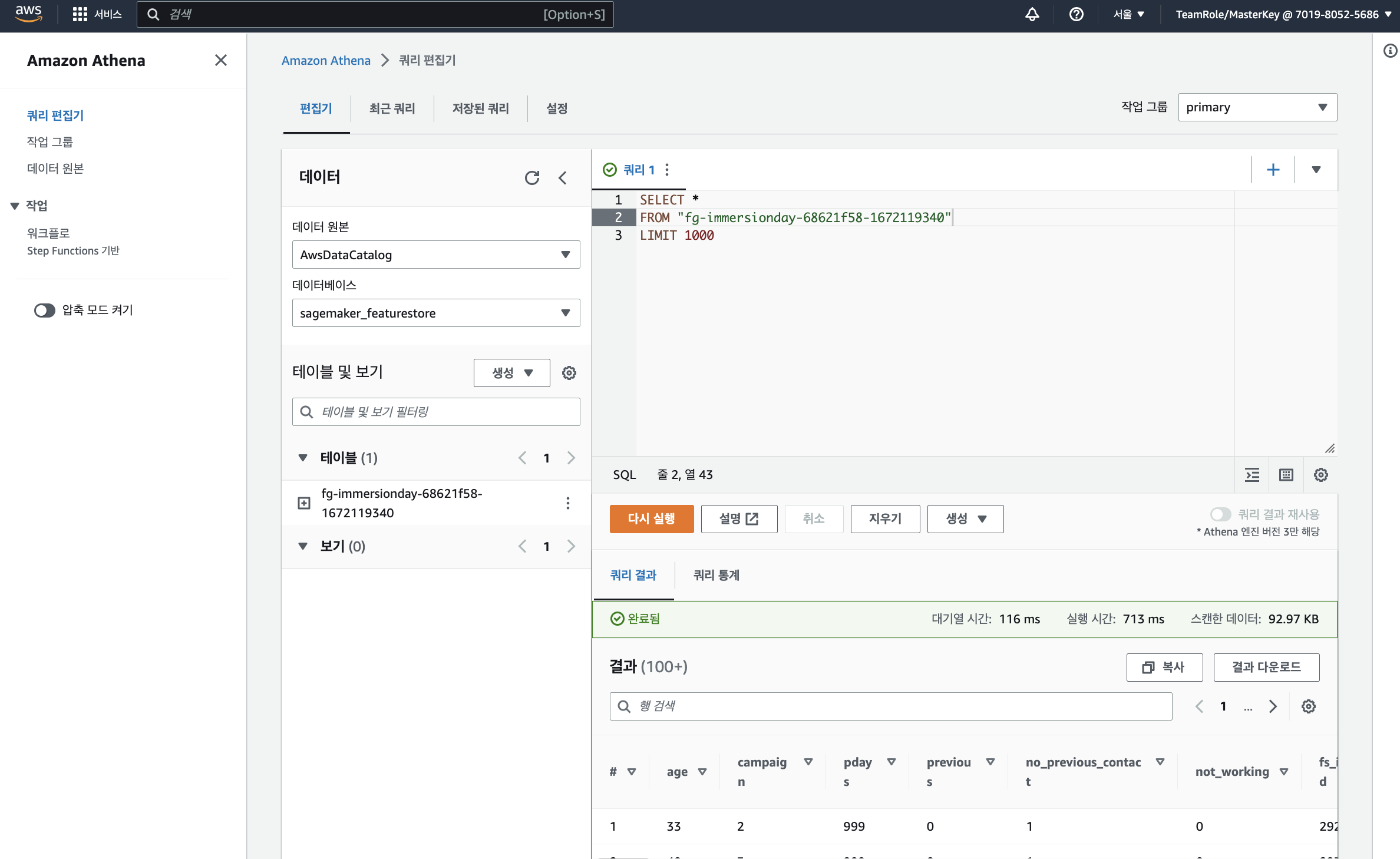Screen dimensions: 1400x859
Task: Refresh the 데이터 panel
Action: 531,177
